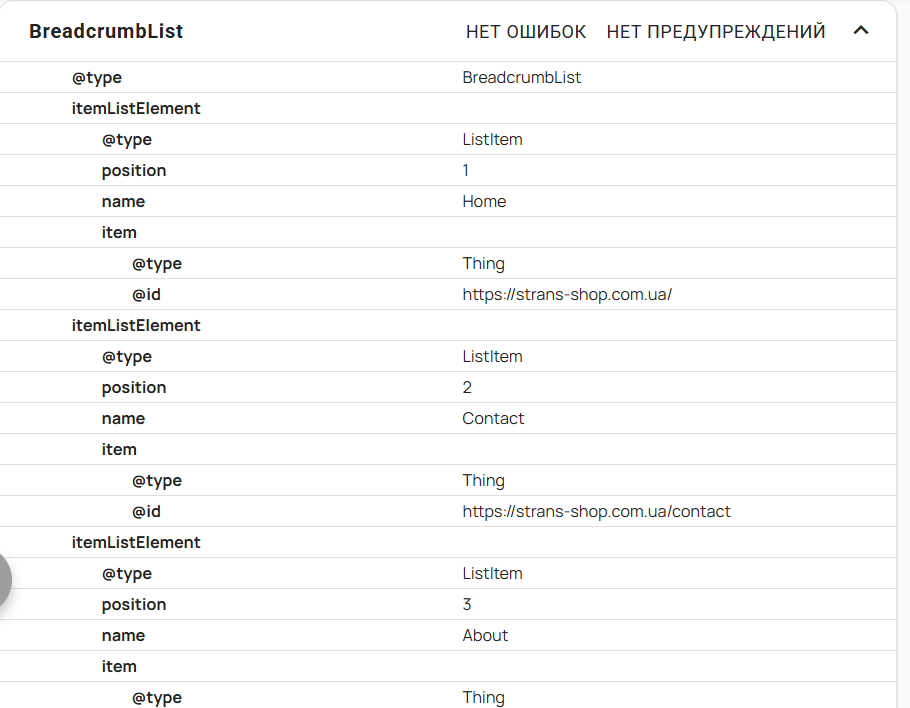This screenshot has height=708, width=910.
Task: Select the third itemListElement row
Action: [x=448, y=543]
